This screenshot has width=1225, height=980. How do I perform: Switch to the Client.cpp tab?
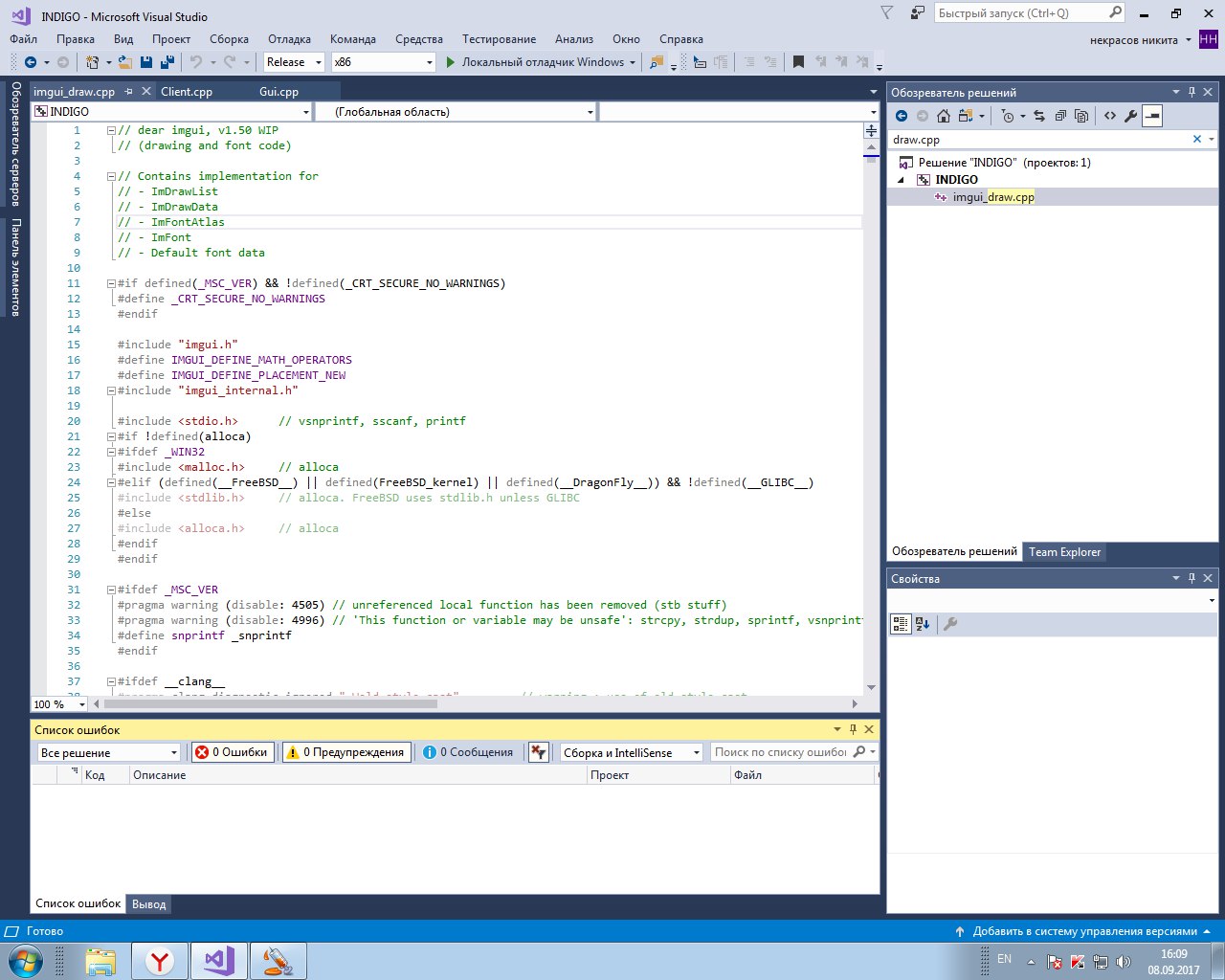[x=187, y=92]
